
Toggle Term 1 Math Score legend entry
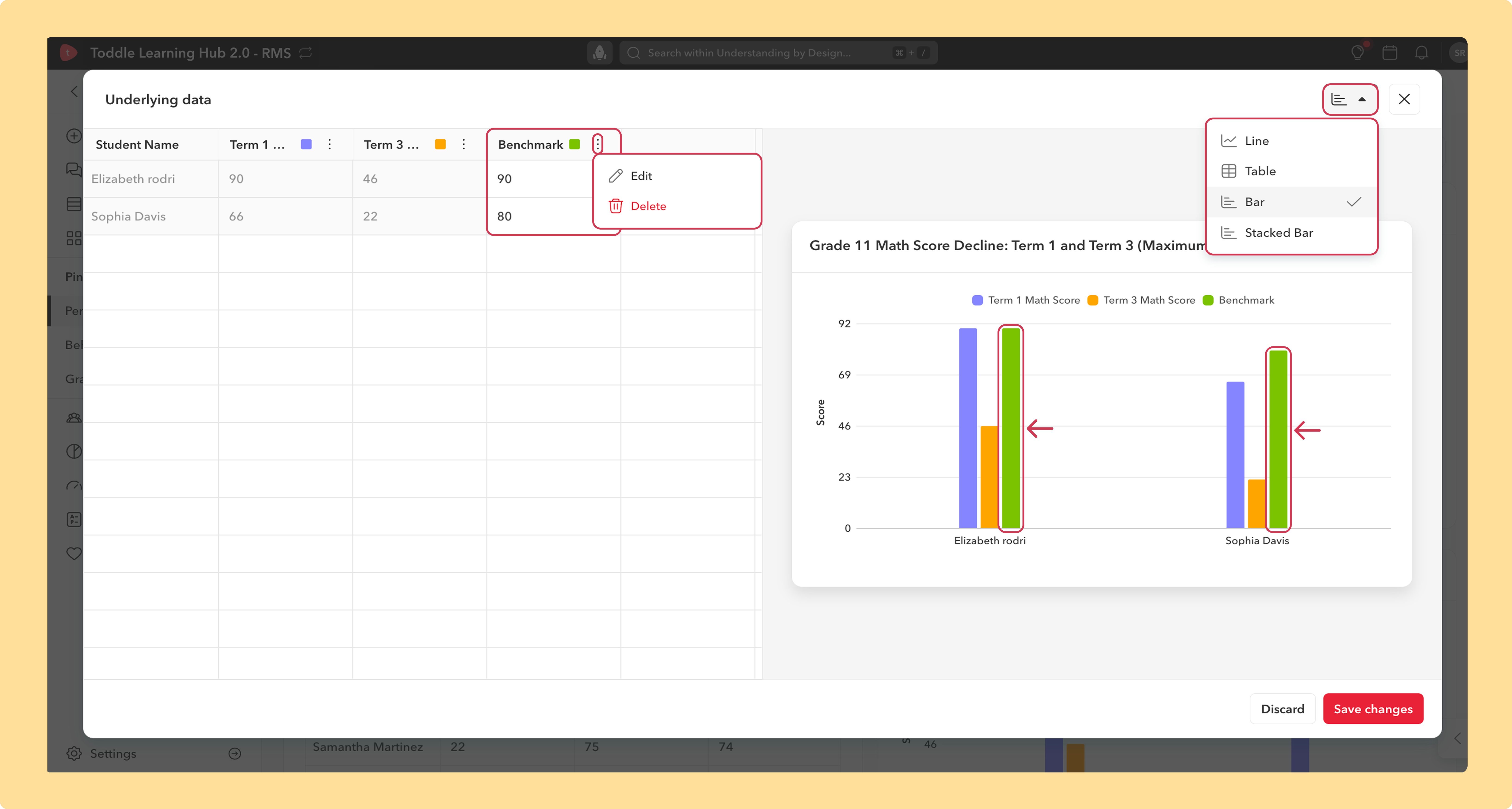[x=1026, y=300]
